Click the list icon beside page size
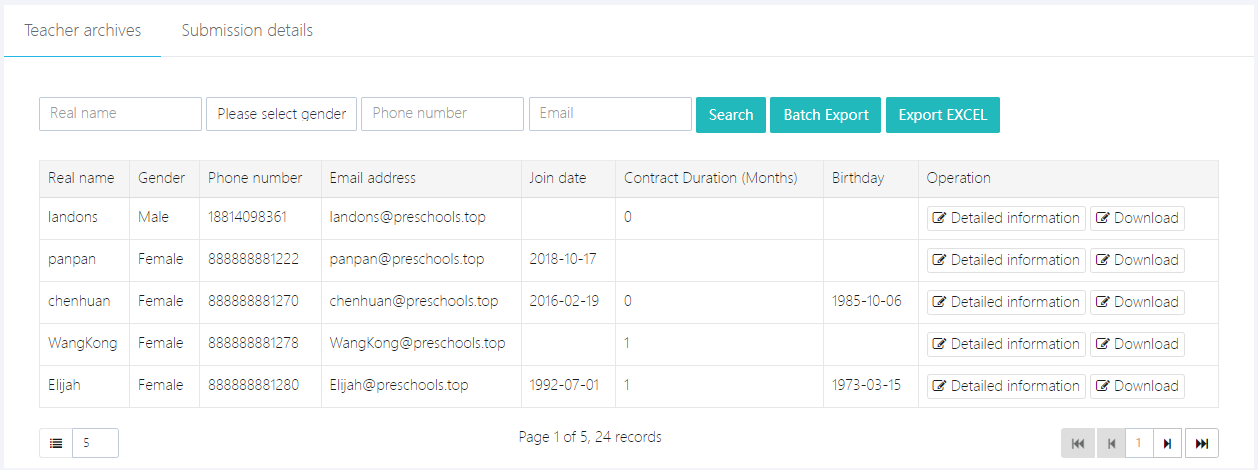This screenshot has width=1258, height=470. 56,443
